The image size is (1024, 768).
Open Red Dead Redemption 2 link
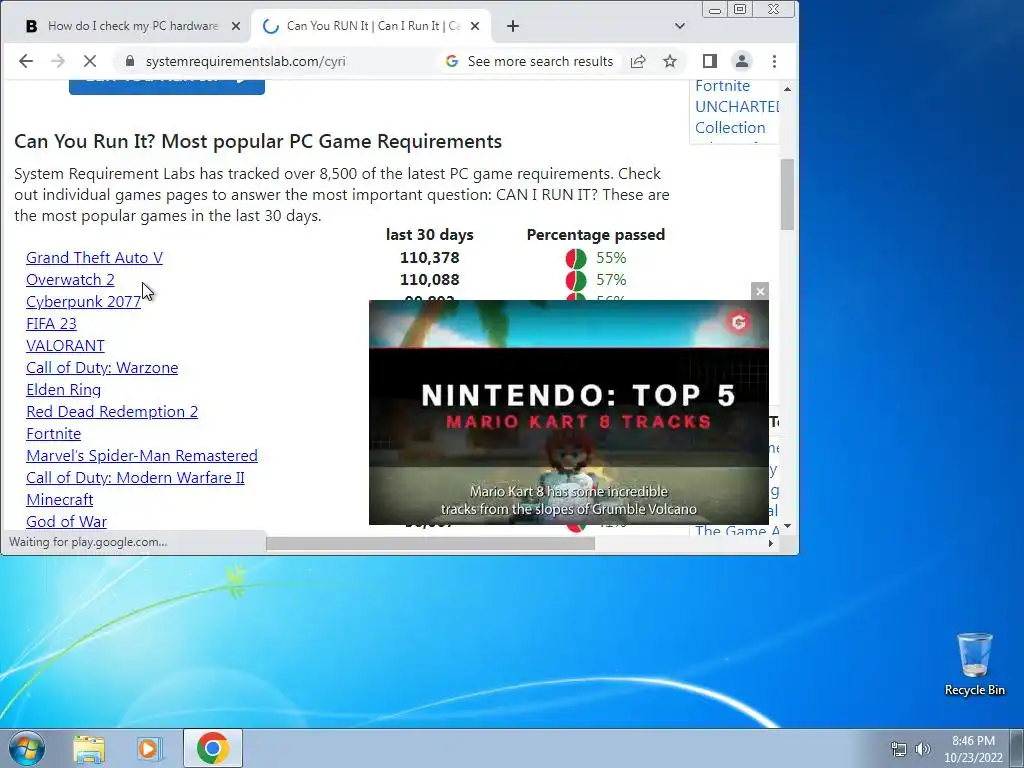click(112, 411)
